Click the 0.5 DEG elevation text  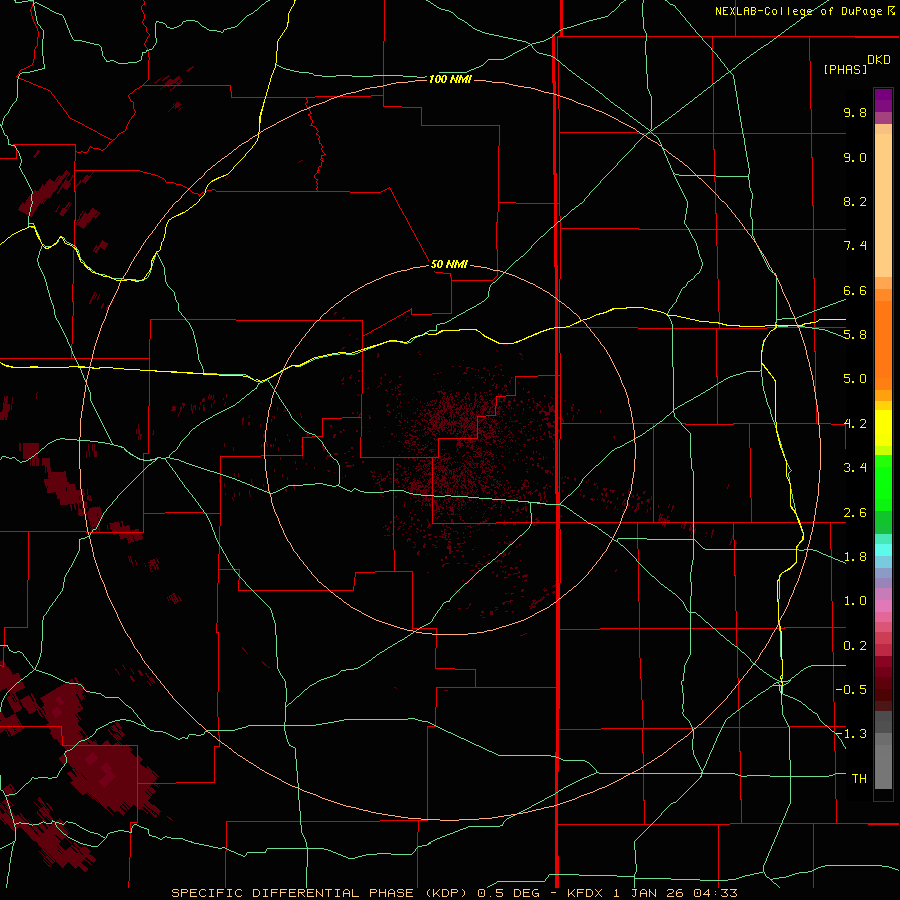coord(509,893)
